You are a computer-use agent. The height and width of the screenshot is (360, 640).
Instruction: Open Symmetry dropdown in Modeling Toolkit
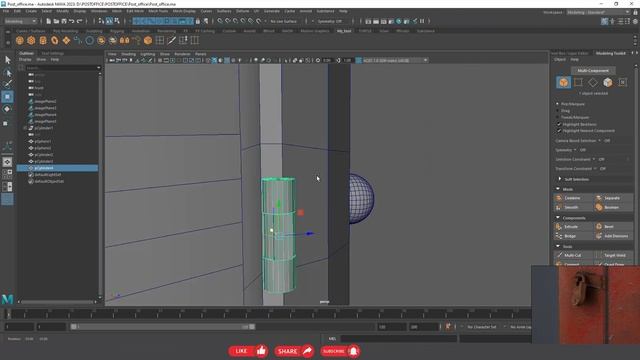point(575,150)
